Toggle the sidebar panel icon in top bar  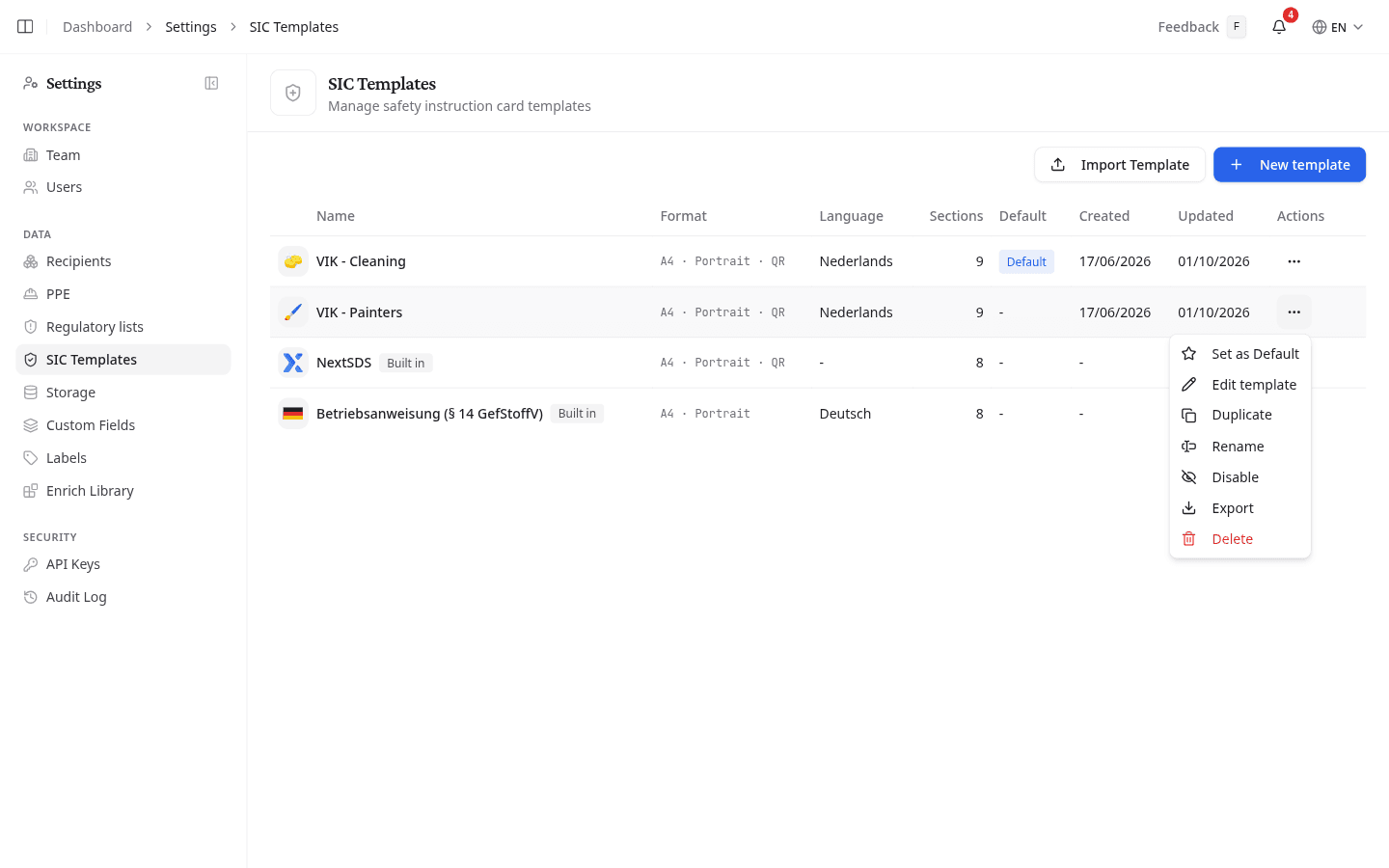tap(25, 27)
